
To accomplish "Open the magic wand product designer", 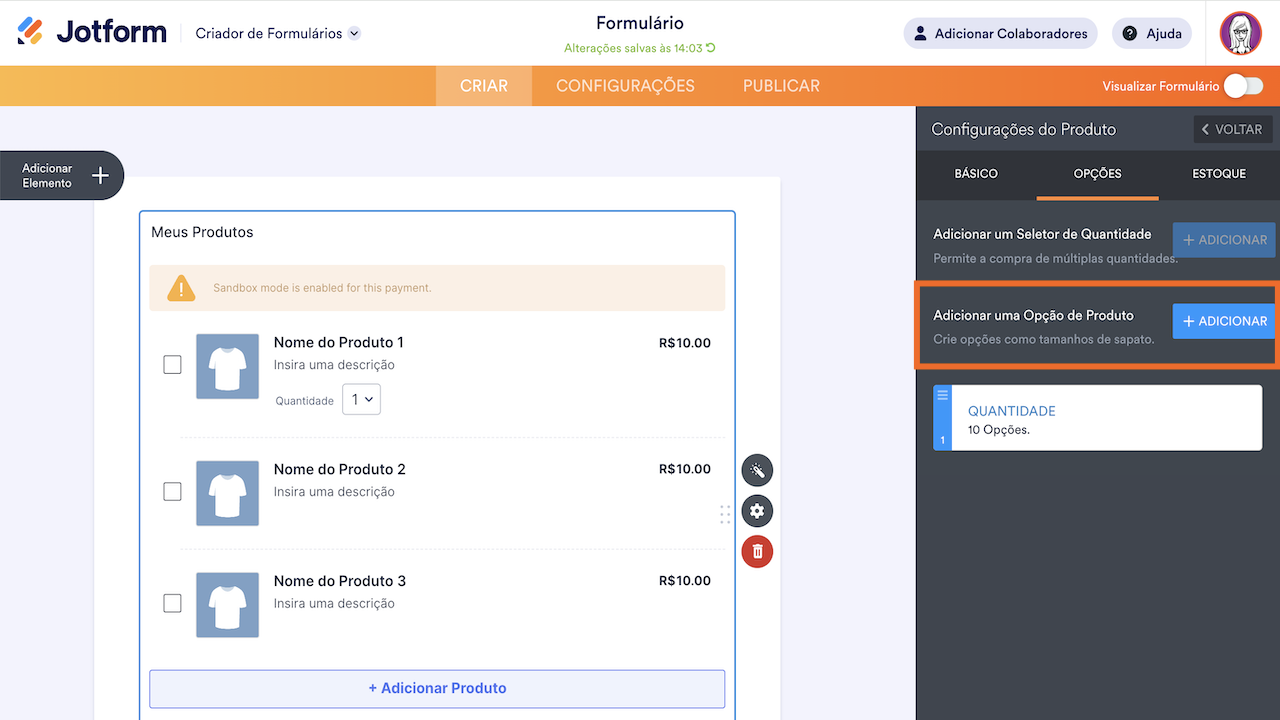I will click(757, 471).
